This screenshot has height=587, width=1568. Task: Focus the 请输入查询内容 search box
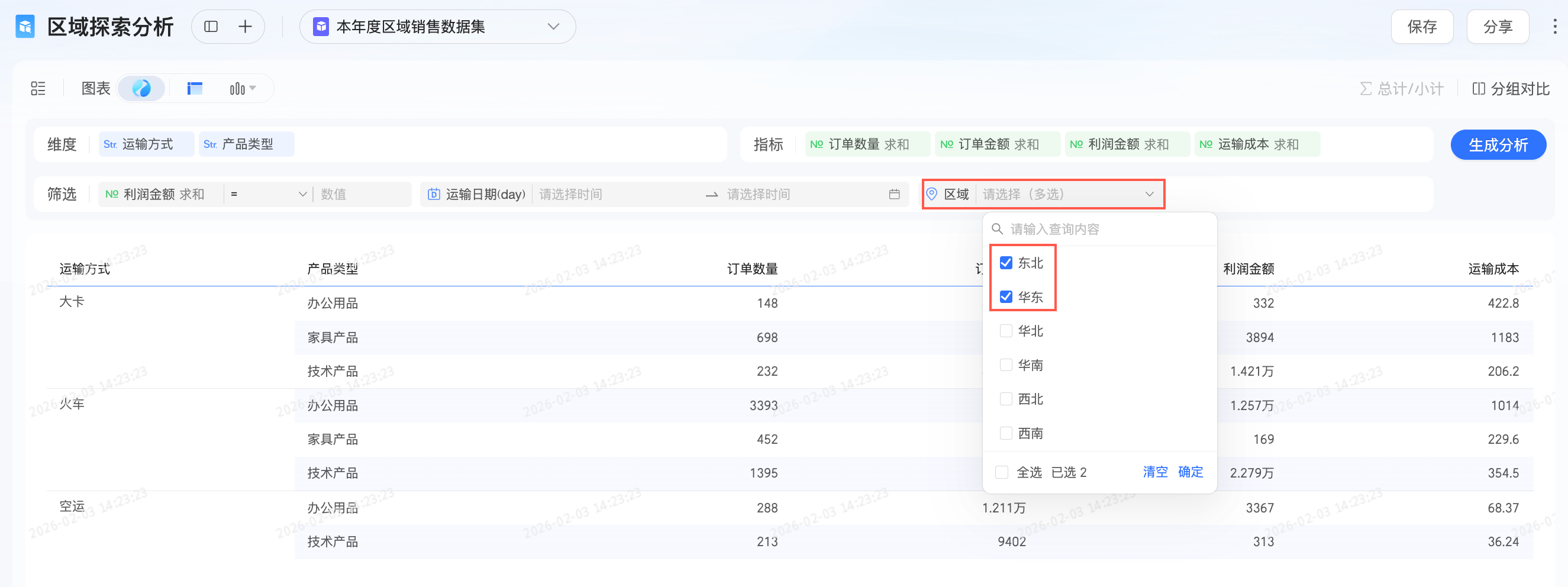point(1099,229)
